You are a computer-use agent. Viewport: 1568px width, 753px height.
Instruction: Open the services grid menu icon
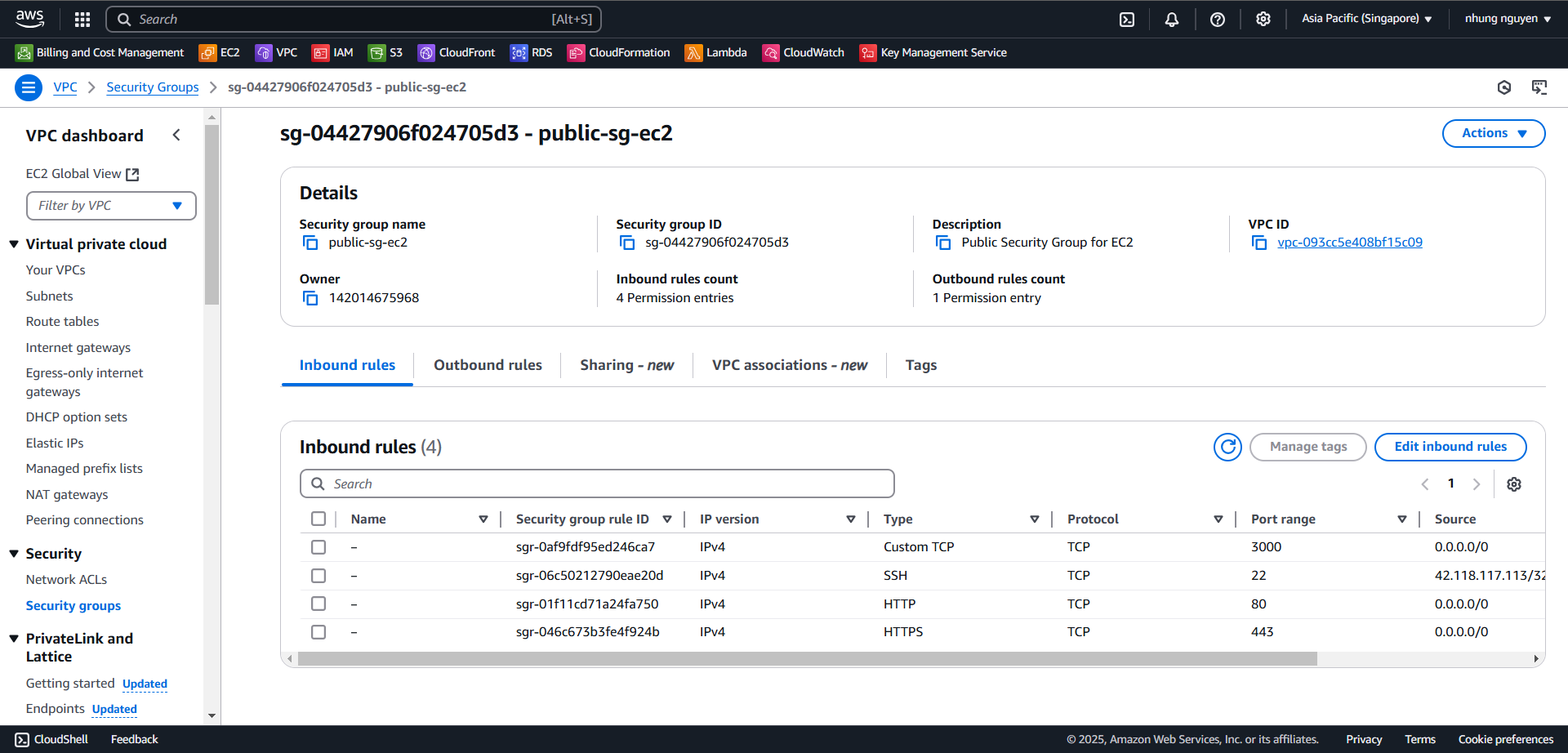click(x=82, y=19)
